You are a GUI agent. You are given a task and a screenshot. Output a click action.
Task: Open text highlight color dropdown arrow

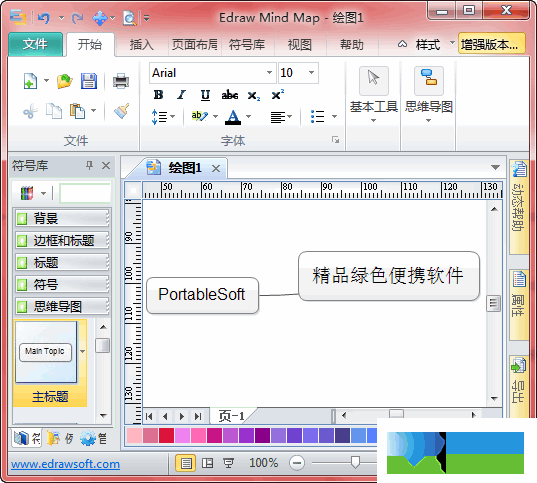(x=215, y=116)
